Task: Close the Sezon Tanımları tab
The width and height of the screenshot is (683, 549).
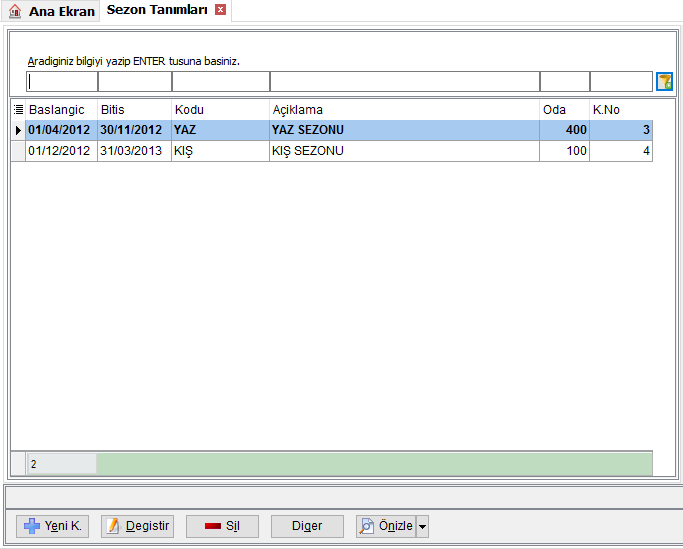Action: pyautogui.click(x=221, y=10)
